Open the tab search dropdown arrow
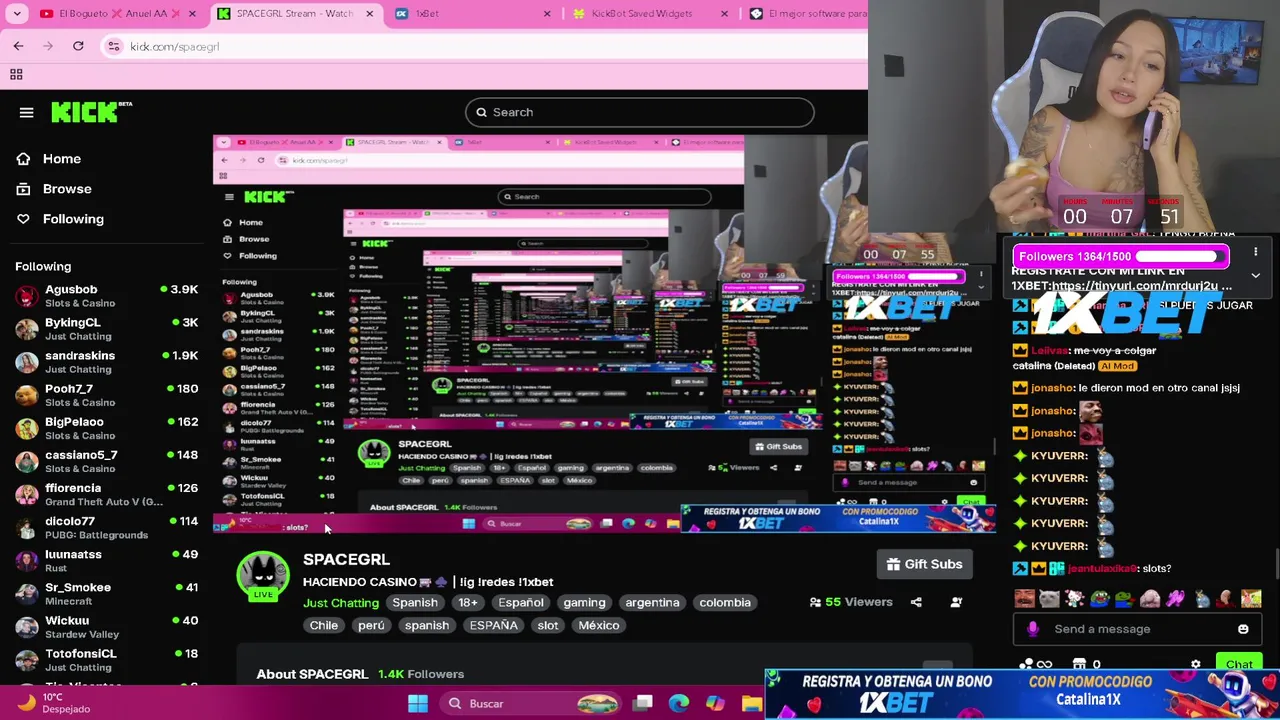 tap(16, 13)
